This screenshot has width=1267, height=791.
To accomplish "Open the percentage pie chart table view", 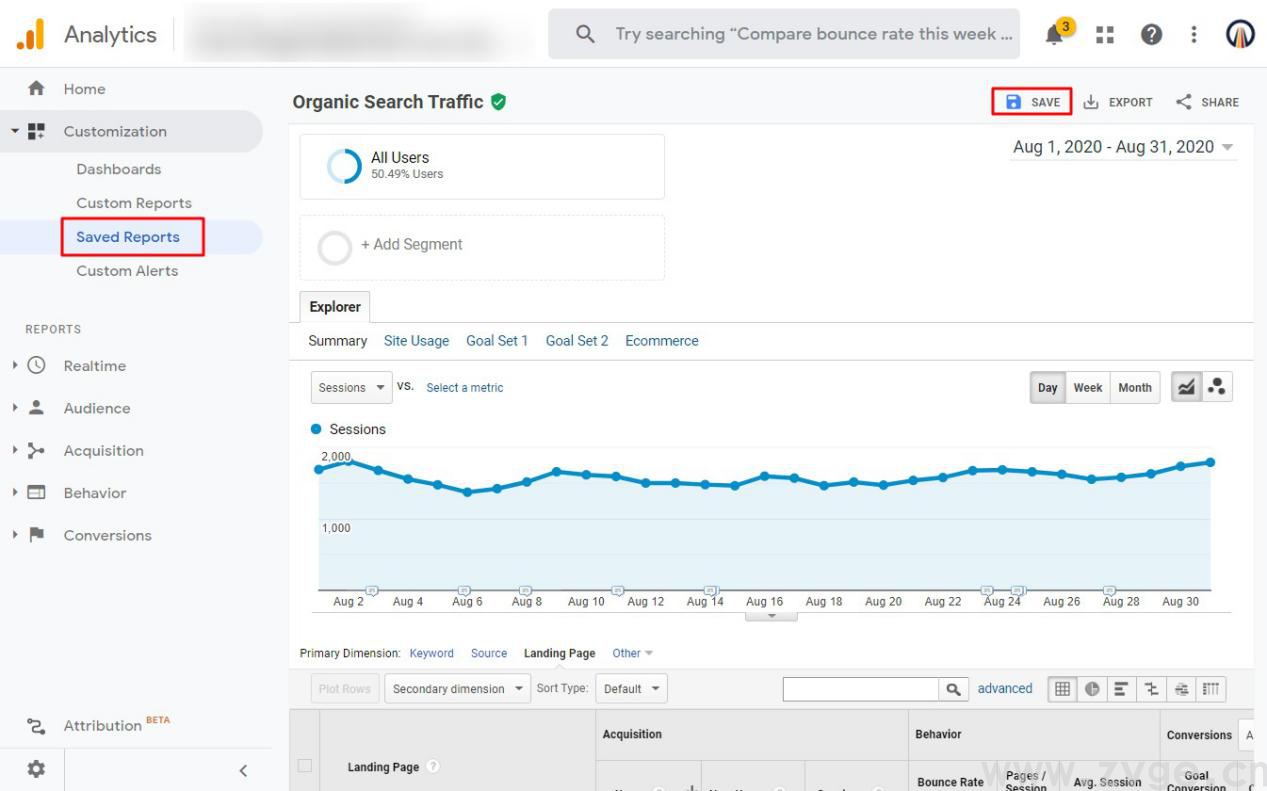I will (x=1090, y=688).
